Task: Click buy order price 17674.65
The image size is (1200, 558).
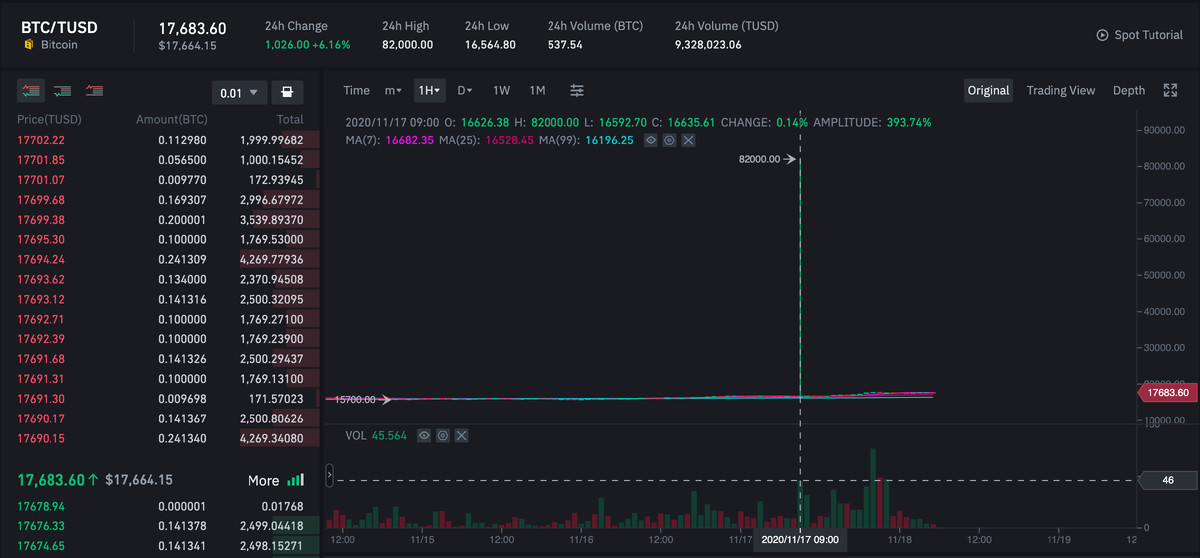Action: click(41, 546)
